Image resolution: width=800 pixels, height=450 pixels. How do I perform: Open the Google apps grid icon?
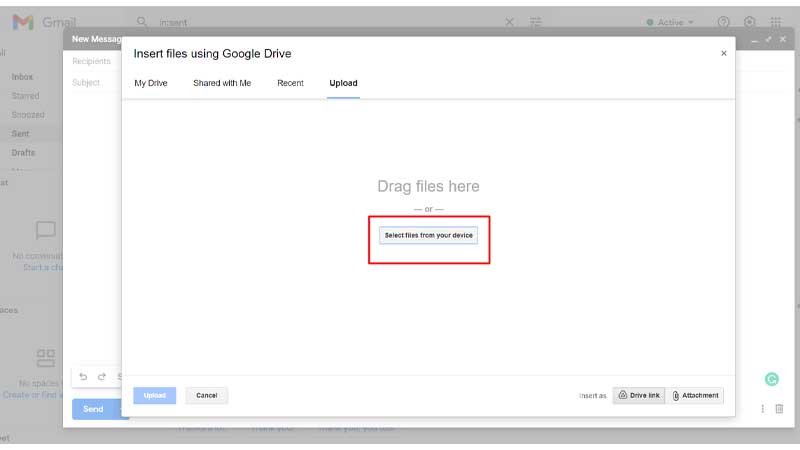pos(776,22)
